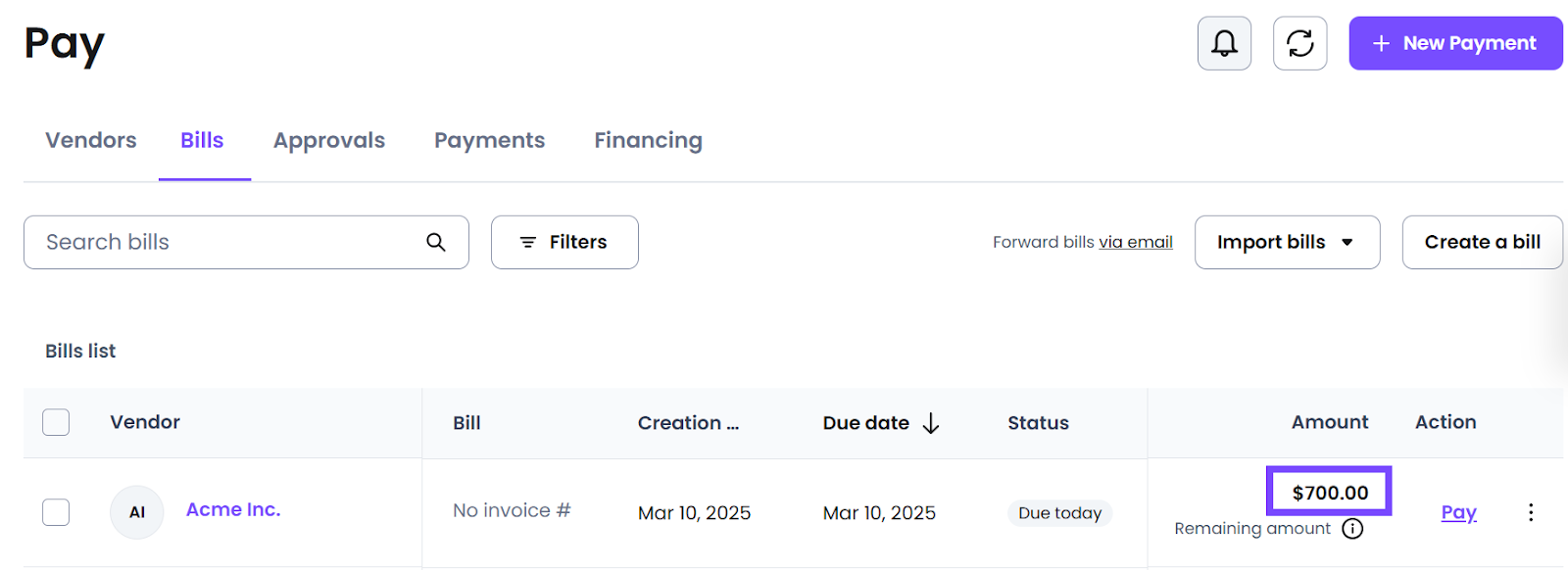Click the refresh sync icon
The image size is (1568, 570).
tap(1299, 43)
